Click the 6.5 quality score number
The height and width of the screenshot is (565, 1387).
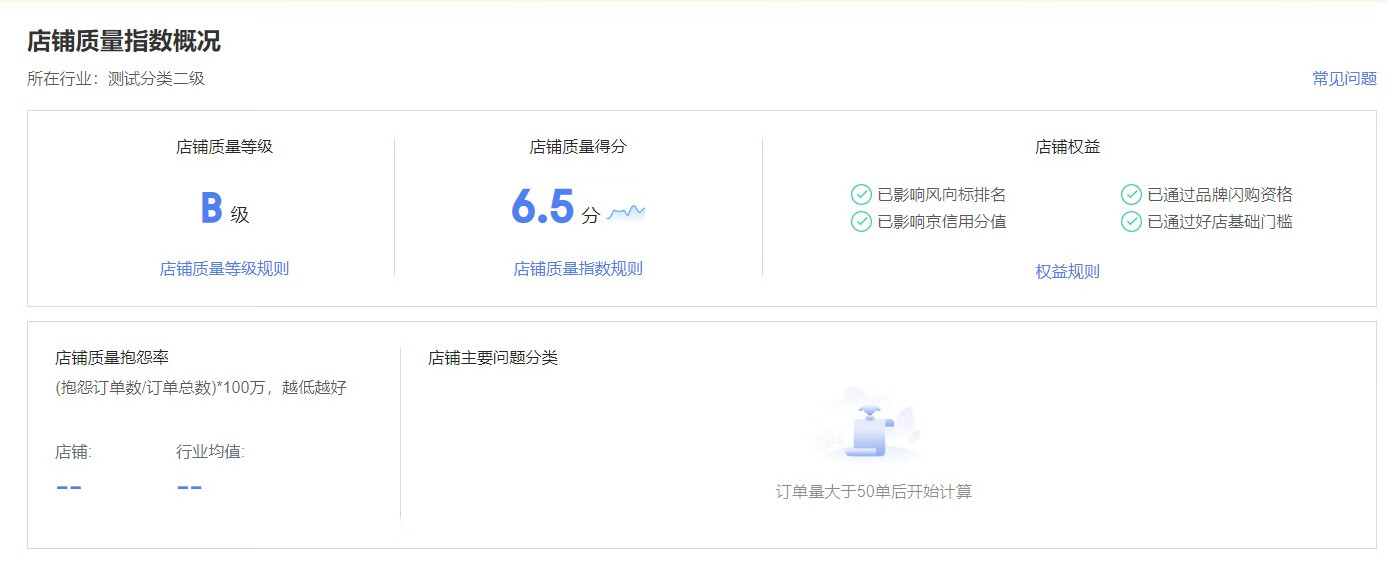542,208
